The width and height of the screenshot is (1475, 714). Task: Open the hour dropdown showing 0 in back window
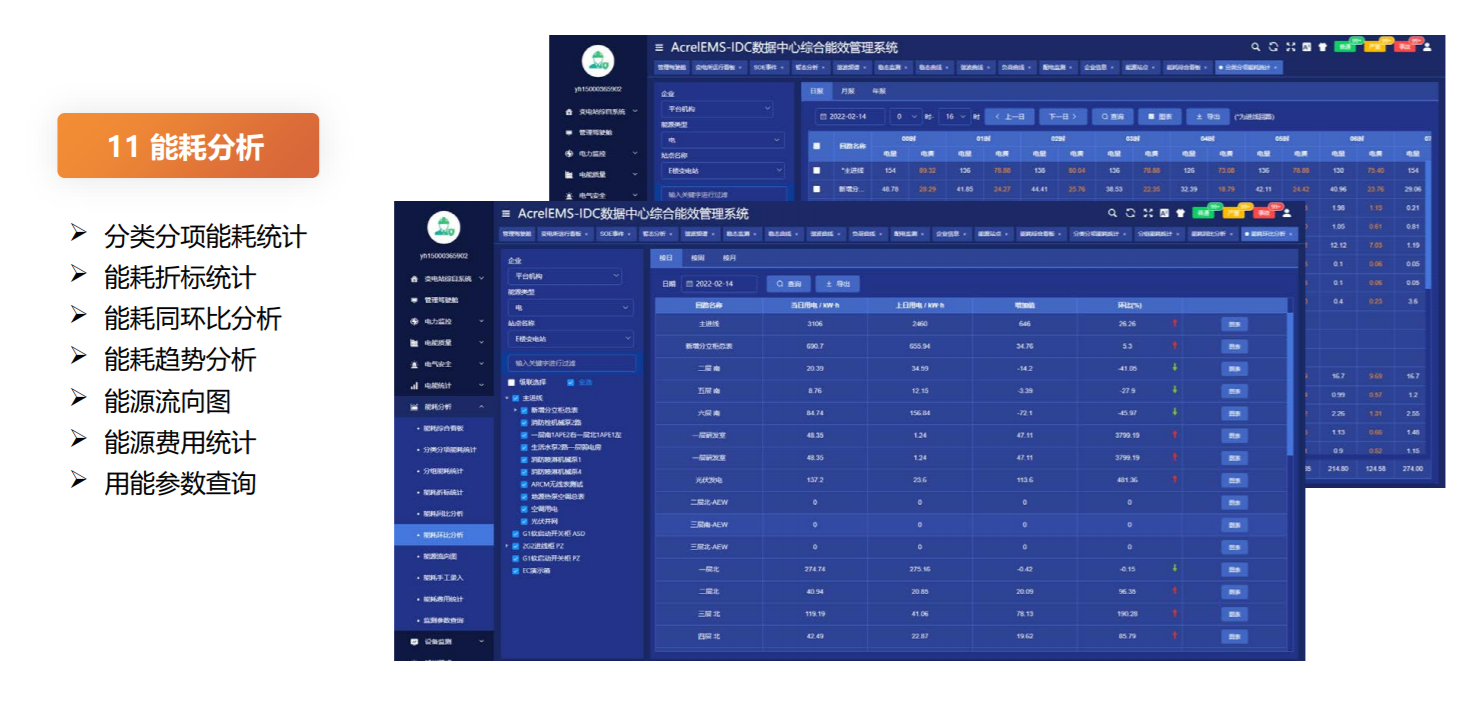(906, 116)
